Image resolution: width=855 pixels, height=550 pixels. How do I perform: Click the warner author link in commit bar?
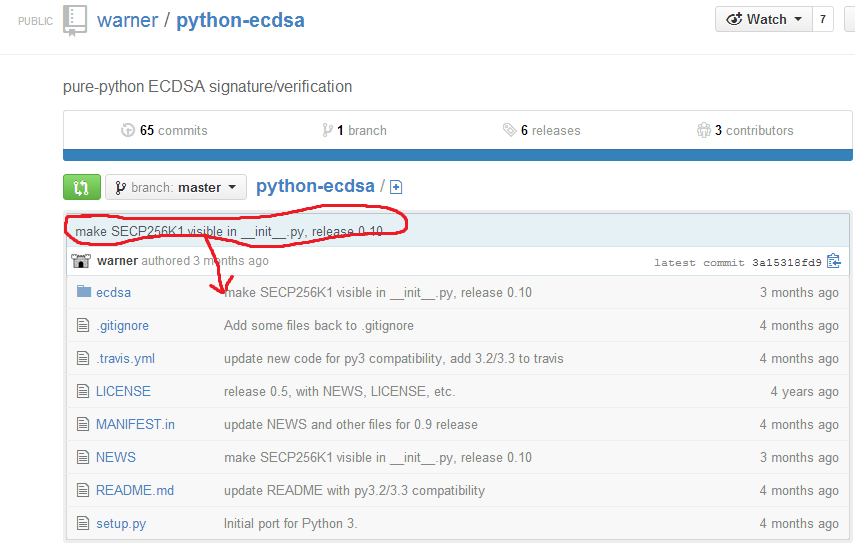[117, 261]
